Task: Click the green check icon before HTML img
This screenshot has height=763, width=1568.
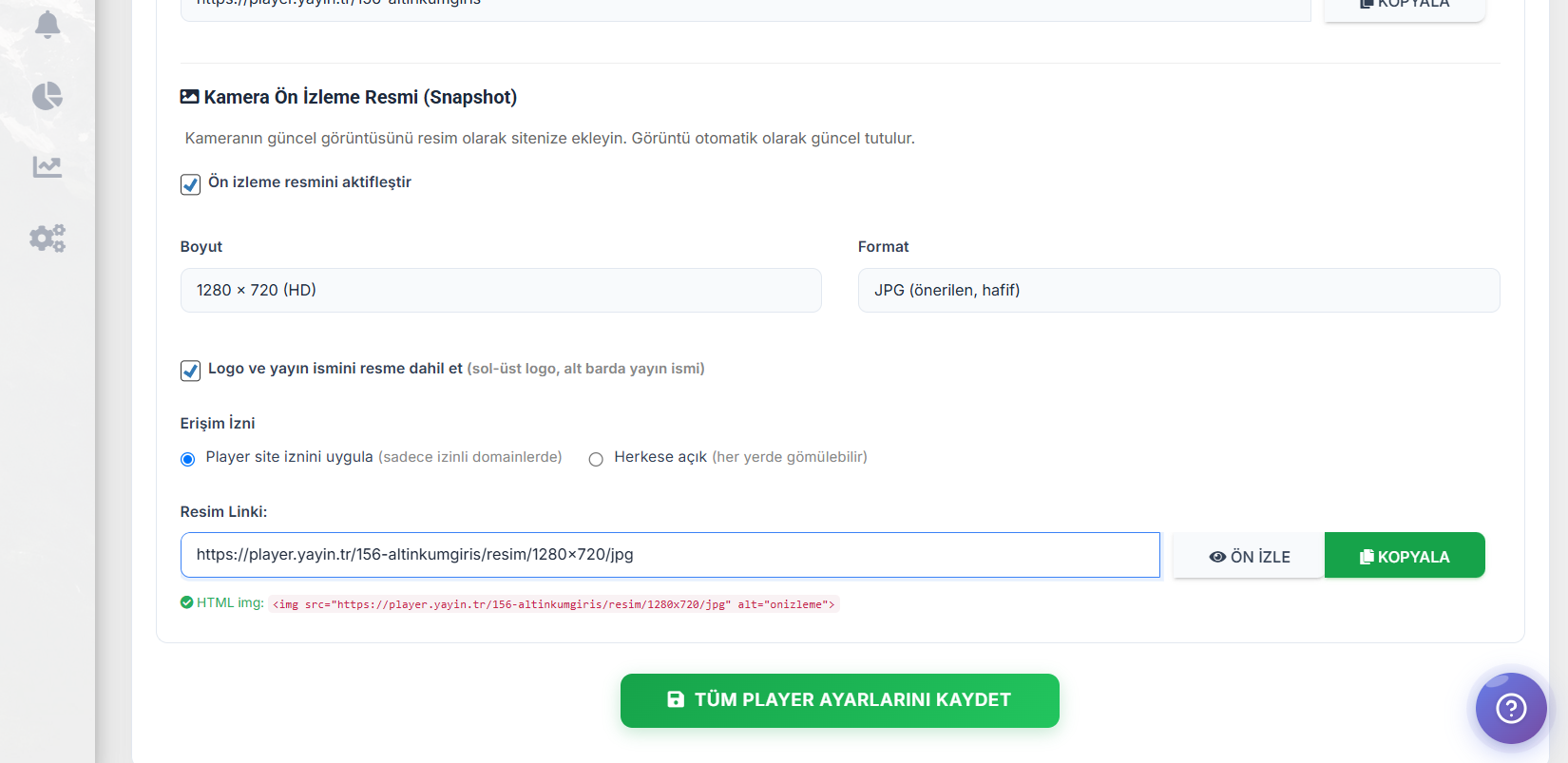Action: pyautogui.click(x=186, y=602)
